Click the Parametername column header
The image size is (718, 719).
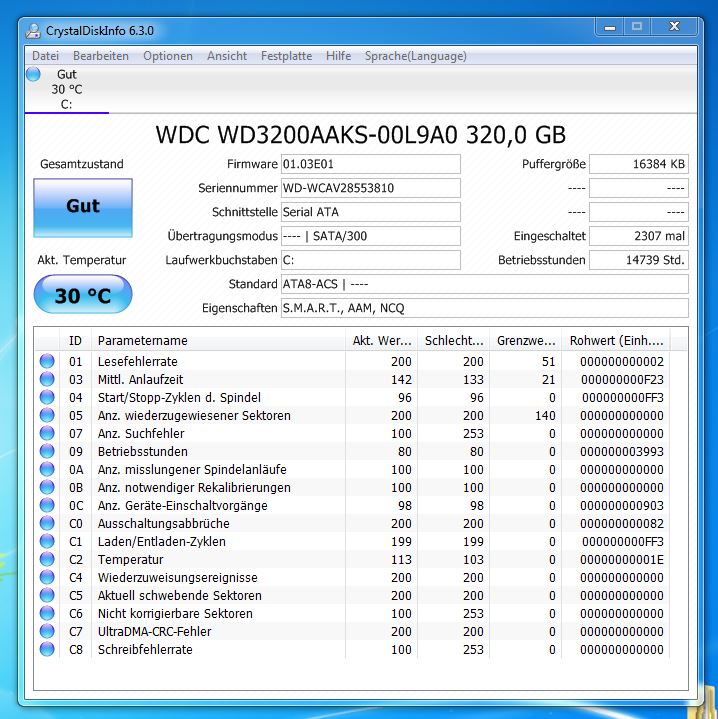coord(218,340)
